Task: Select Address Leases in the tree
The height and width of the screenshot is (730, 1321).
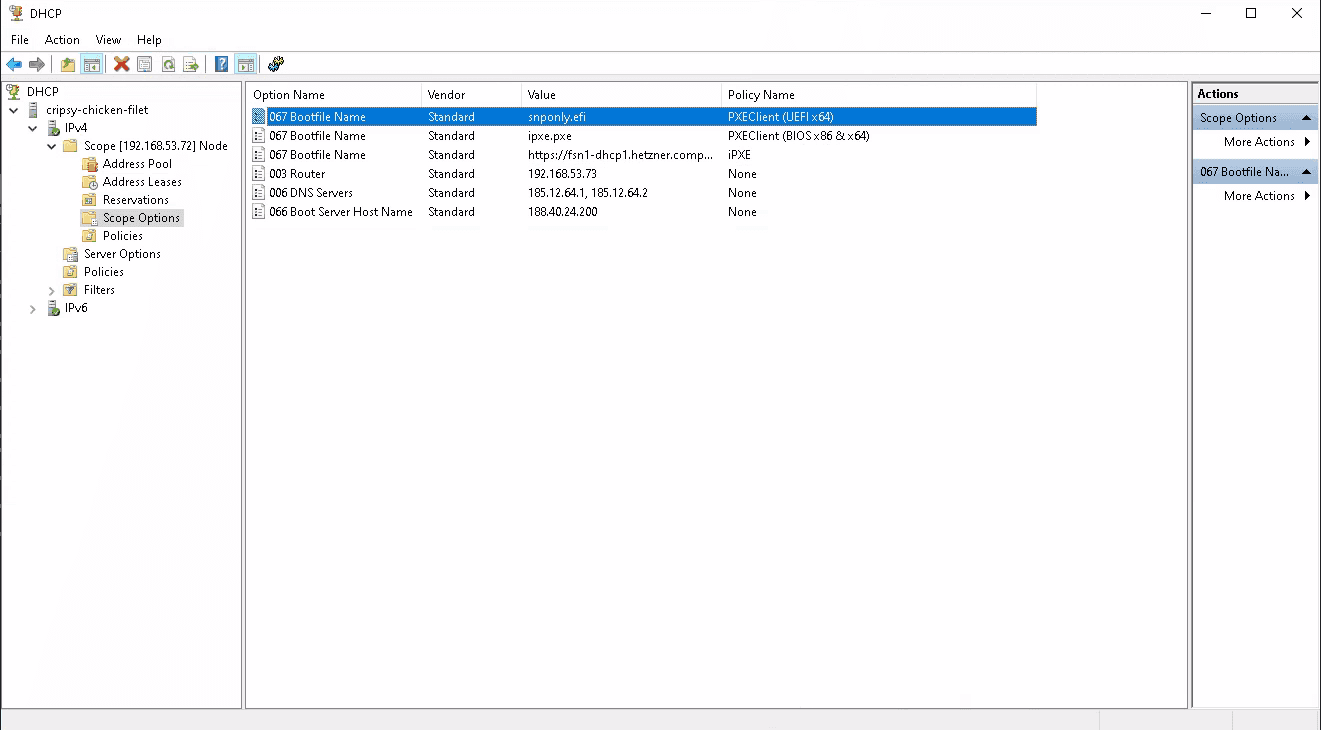Action: 143,181
